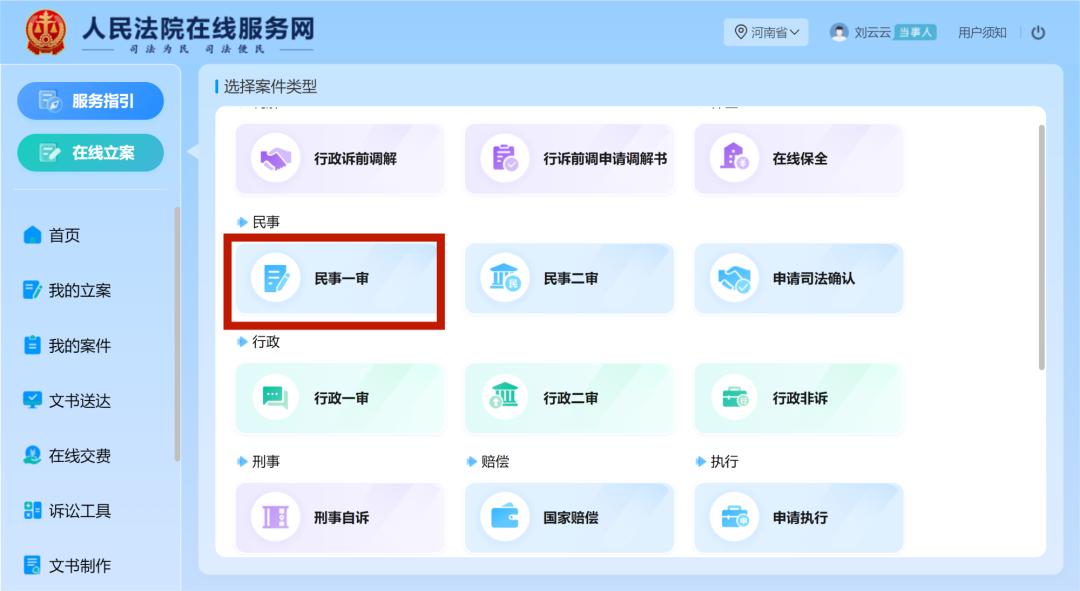Expand the 河南省 province dropdown

point(766,32)
